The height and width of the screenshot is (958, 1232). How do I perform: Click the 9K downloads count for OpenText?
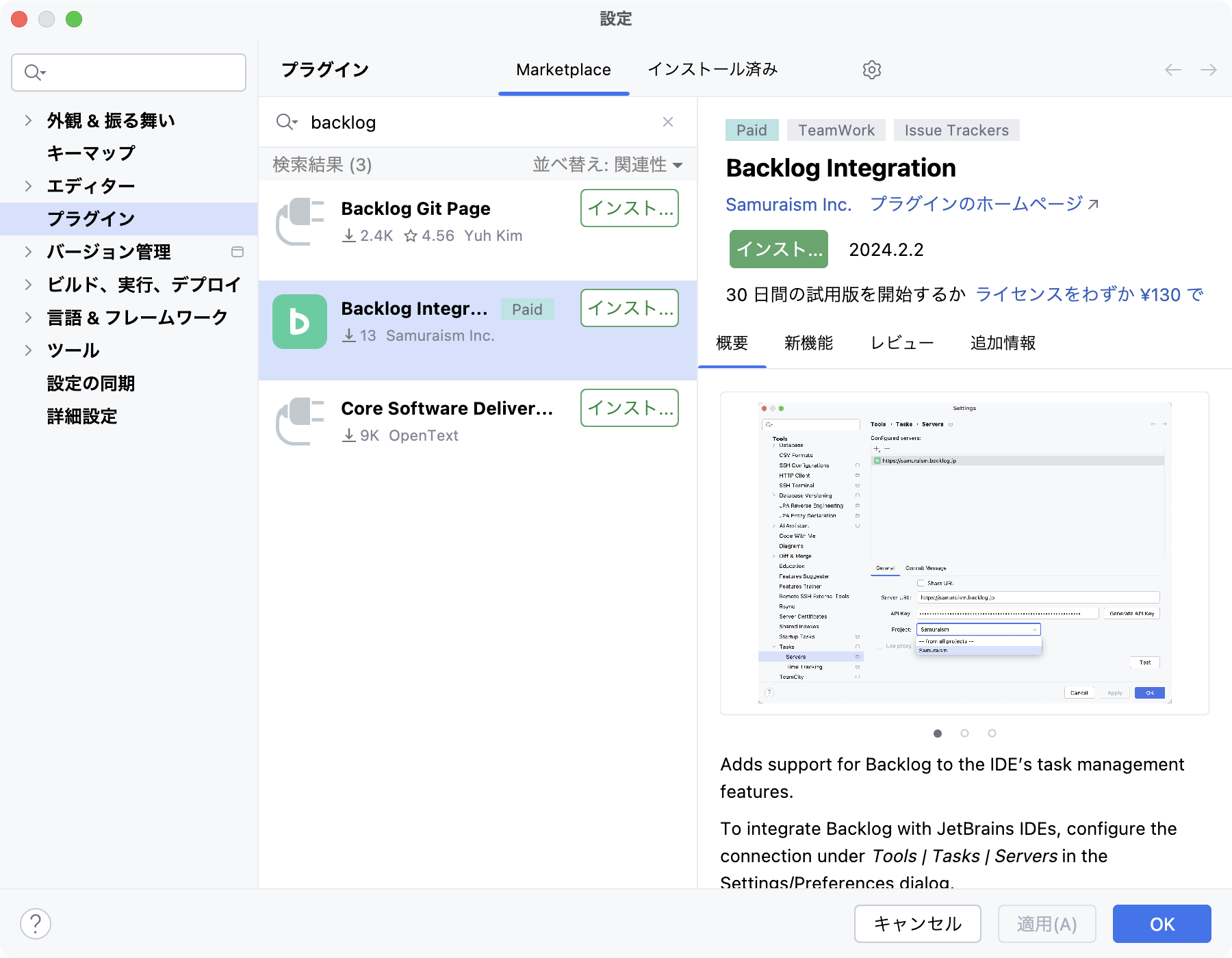point(360,436)
